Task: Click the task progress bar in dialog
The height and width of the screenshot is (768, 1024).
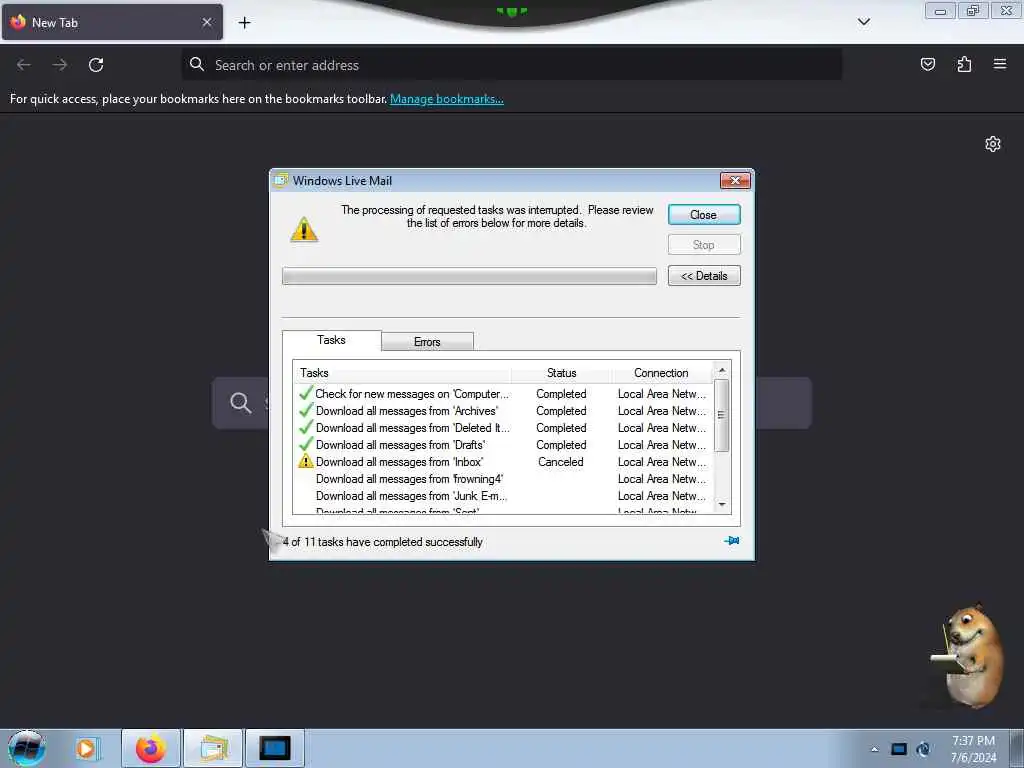Action: point(469,276)
